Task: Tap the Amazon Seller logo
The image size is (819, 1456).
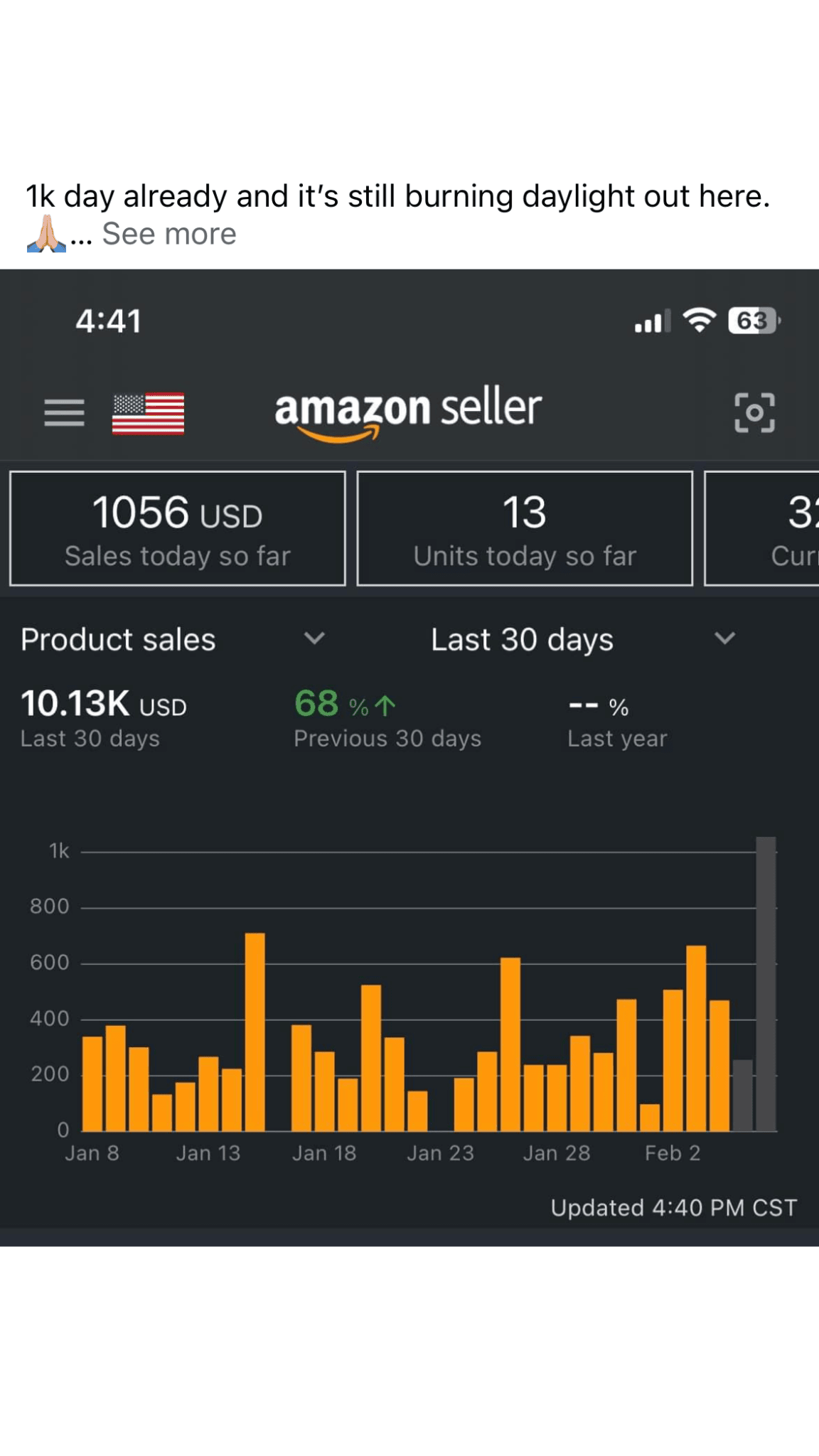Action: 408,411
